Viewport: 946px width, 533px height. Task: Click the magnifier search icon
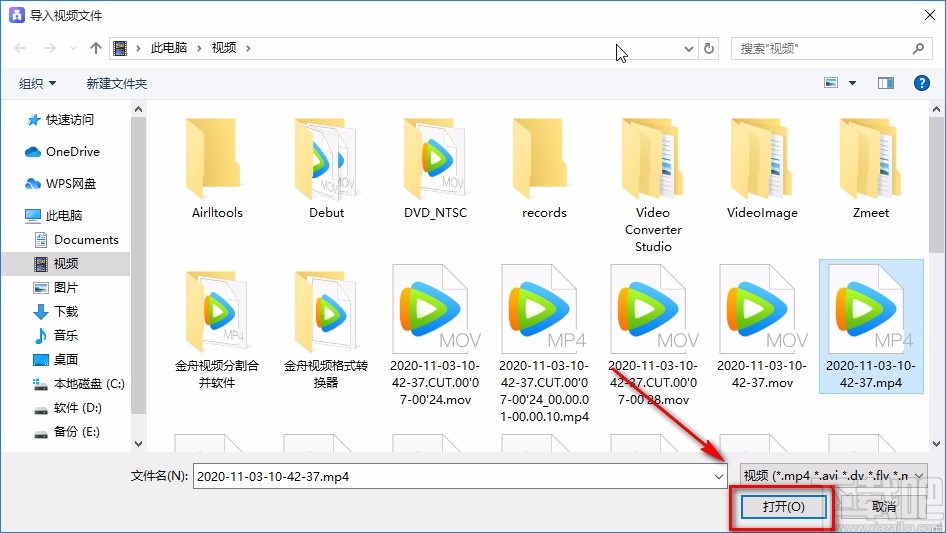click(x=918, y=48)
